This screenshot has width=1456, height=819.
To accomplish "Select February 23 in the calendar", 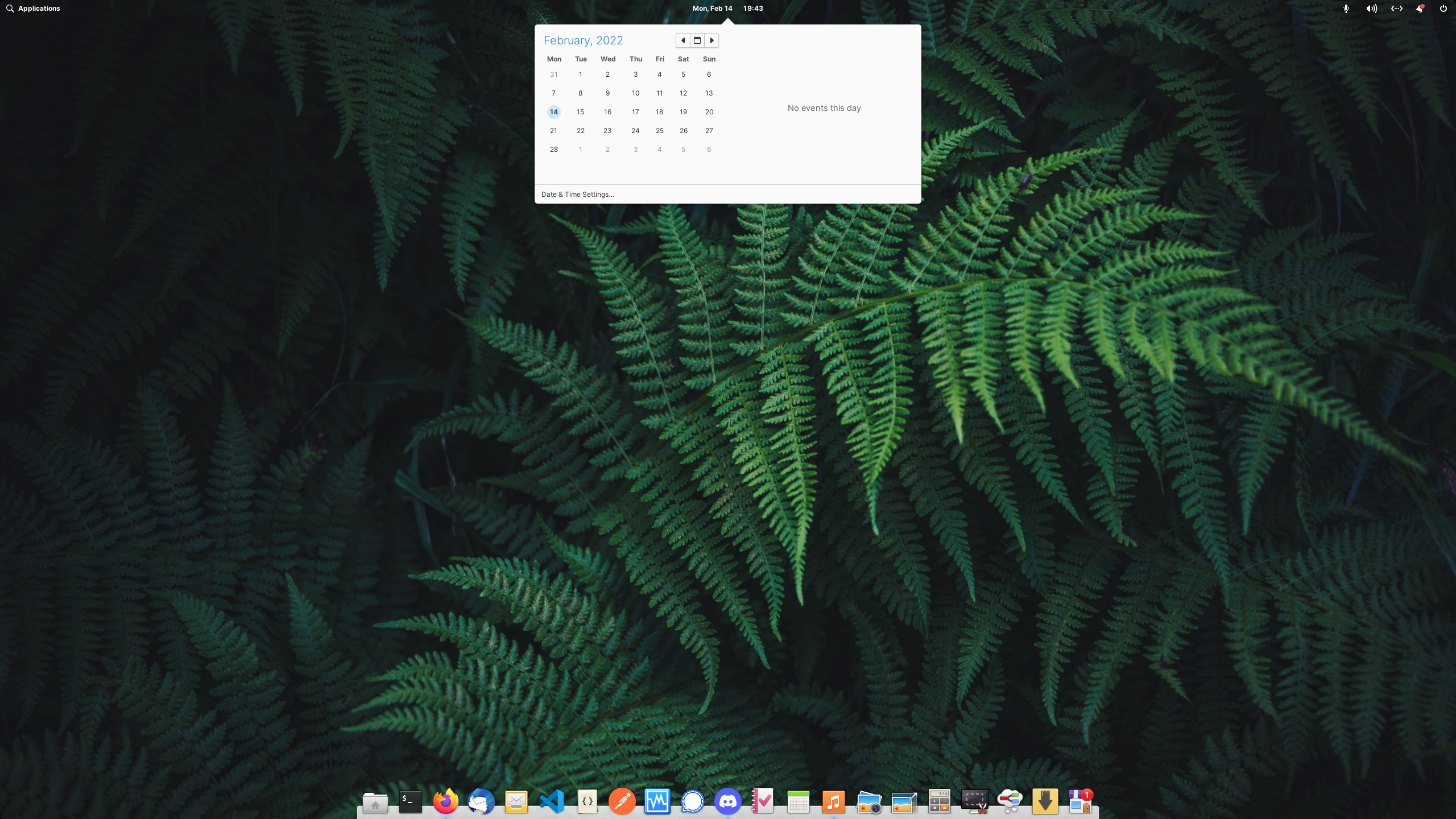I will click(x=607, y=131).
